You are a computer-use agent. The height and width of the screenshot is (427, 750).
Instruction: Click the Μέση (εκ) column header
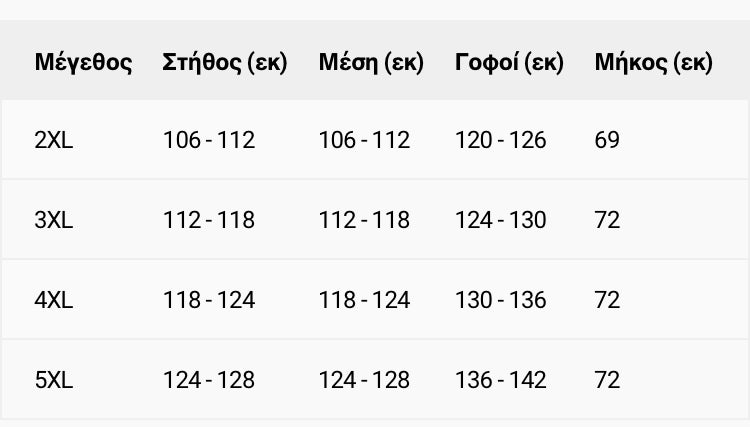[371, 62]
